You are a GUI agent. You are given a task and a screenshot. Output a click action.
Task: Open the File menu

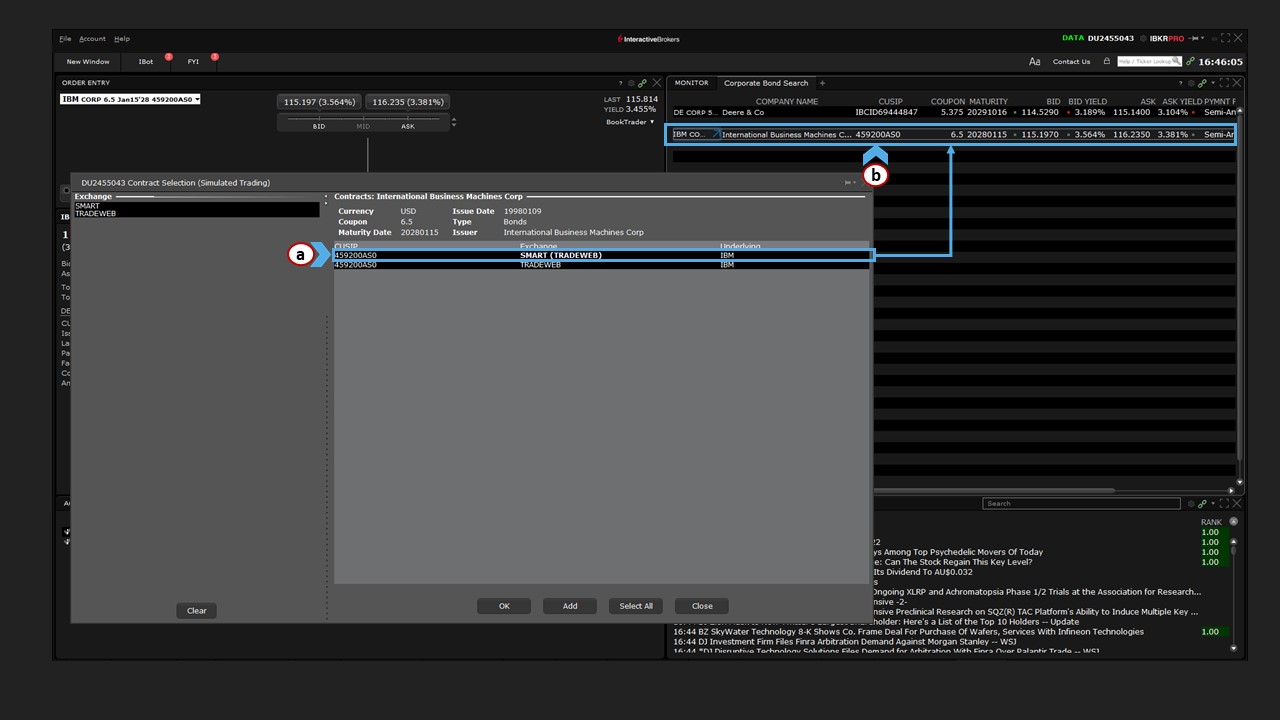tap(65, 39)
